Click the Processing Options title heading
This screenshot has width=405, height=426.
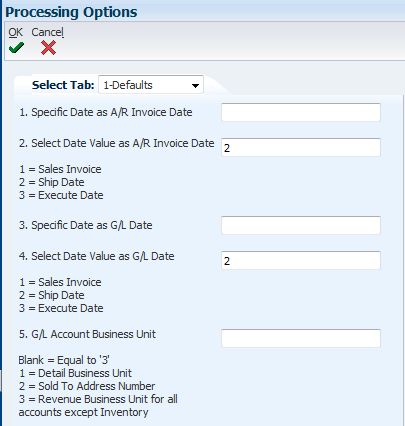click(x=71, y=12)
